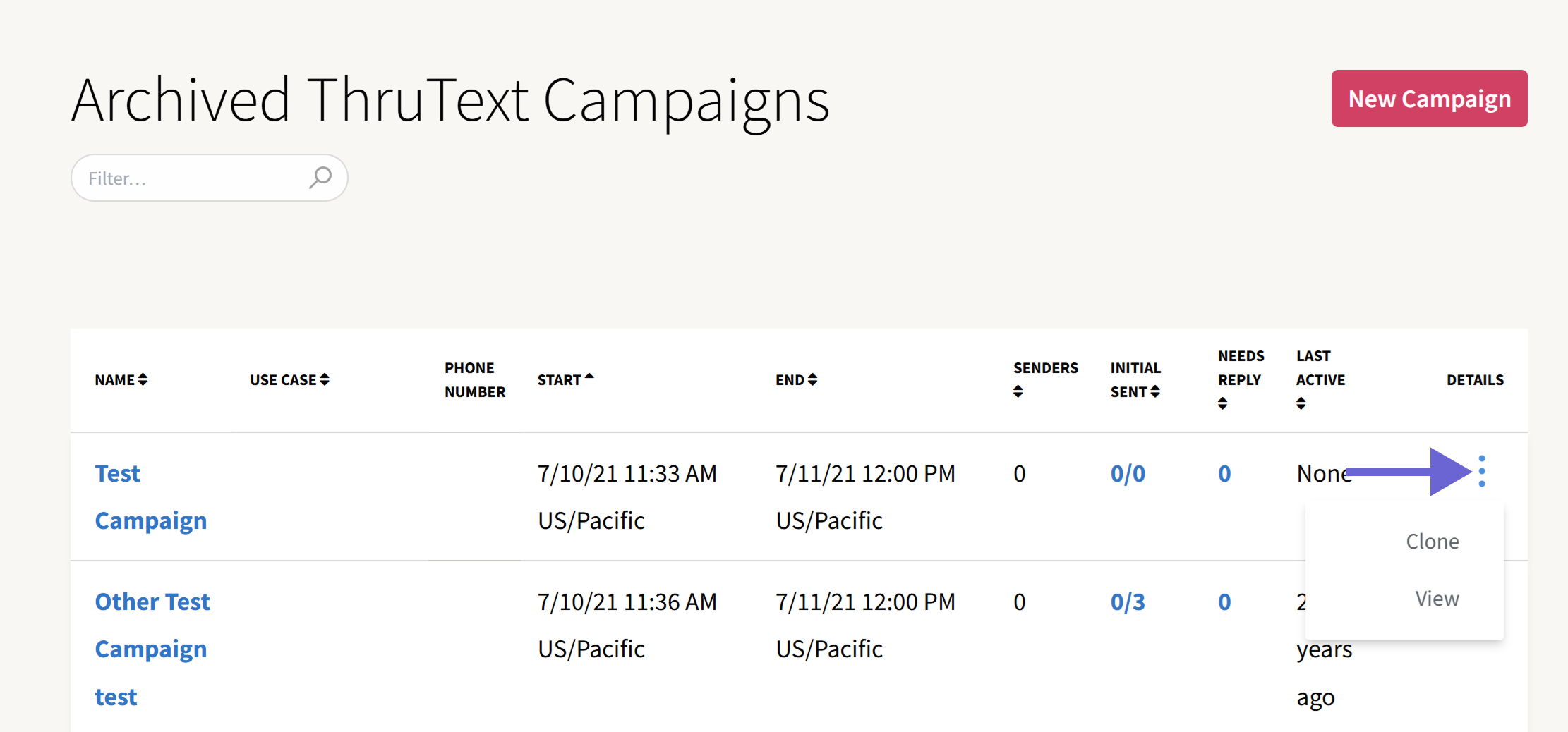Open the three-dot details menu for Test Campaign
Screen dimensions: 1568x732
click(1482, 471)
